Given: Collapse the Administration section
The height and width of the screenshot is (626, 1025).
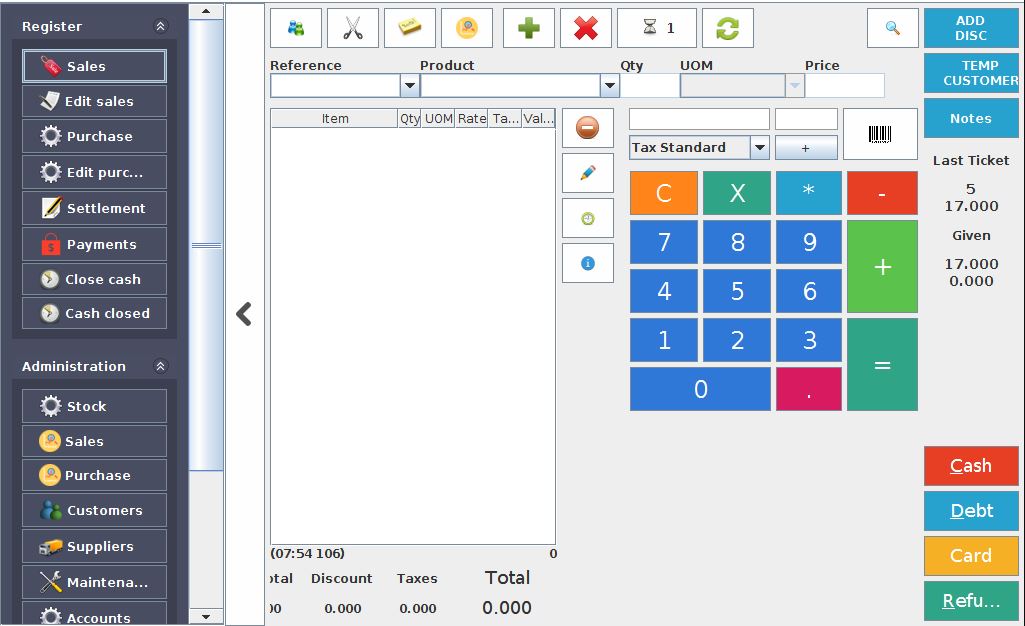Looking at the screenshot, I should pyautogui.click(x=160, y=367).
